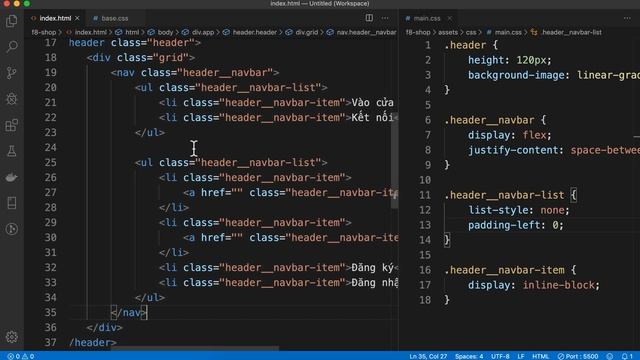Change UTF-8 encoding in status bar
Viewport: 640px width, 360px height.
tap(500, 356)
